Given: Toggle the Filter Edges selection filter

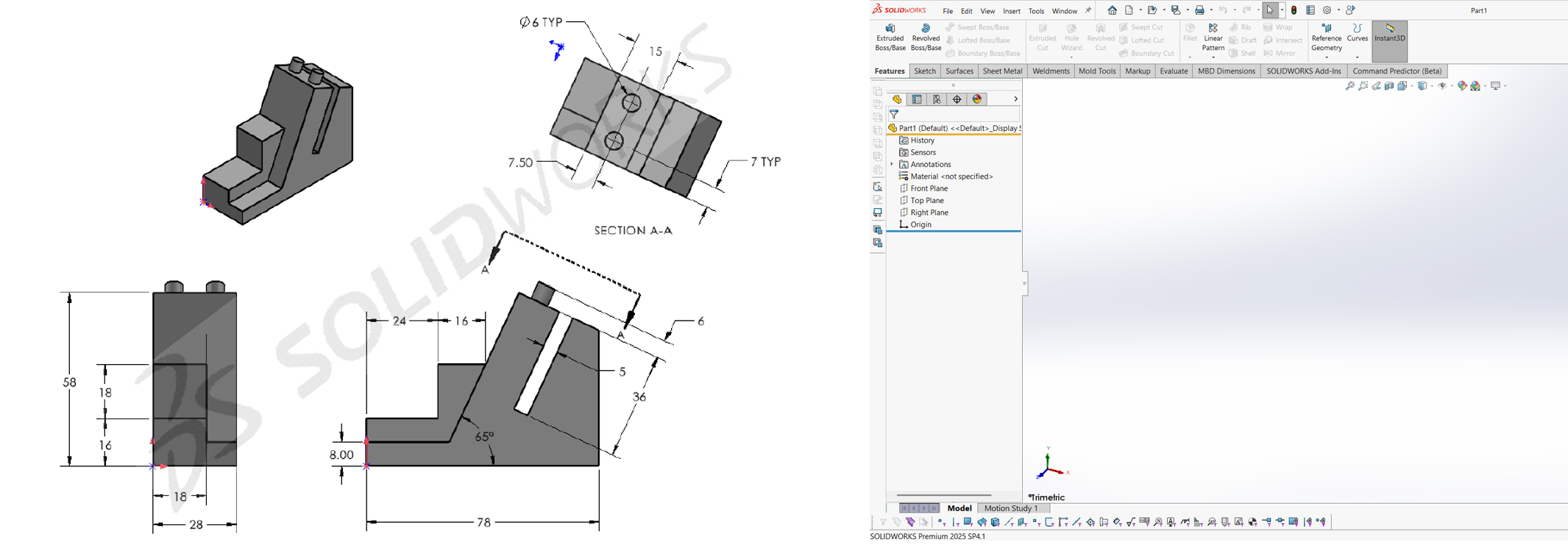Looking at the screenshot, I should click(955, 522).
